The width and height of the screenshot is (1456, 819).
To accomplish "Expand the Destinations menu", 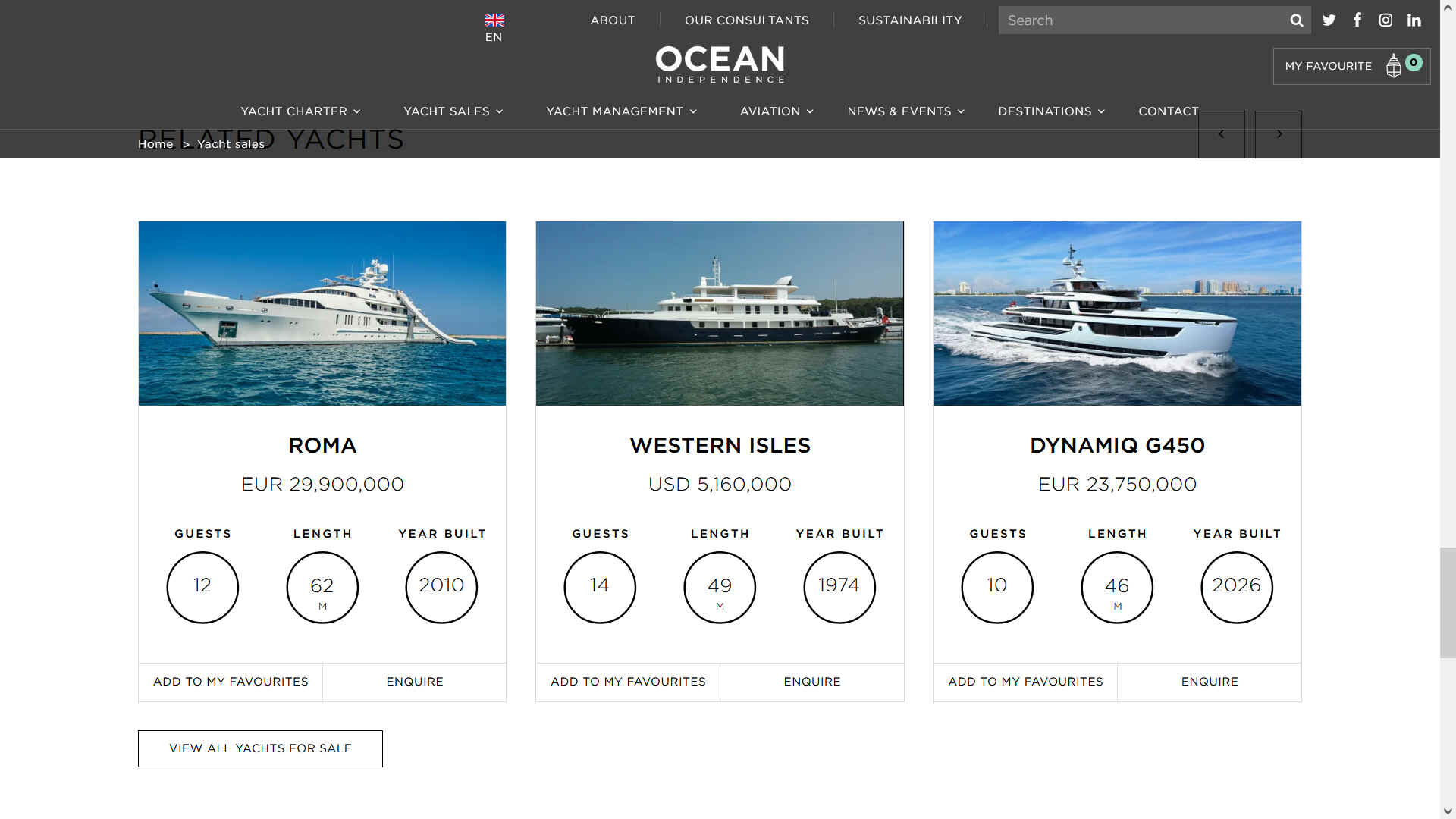I will coord(1051,111).
